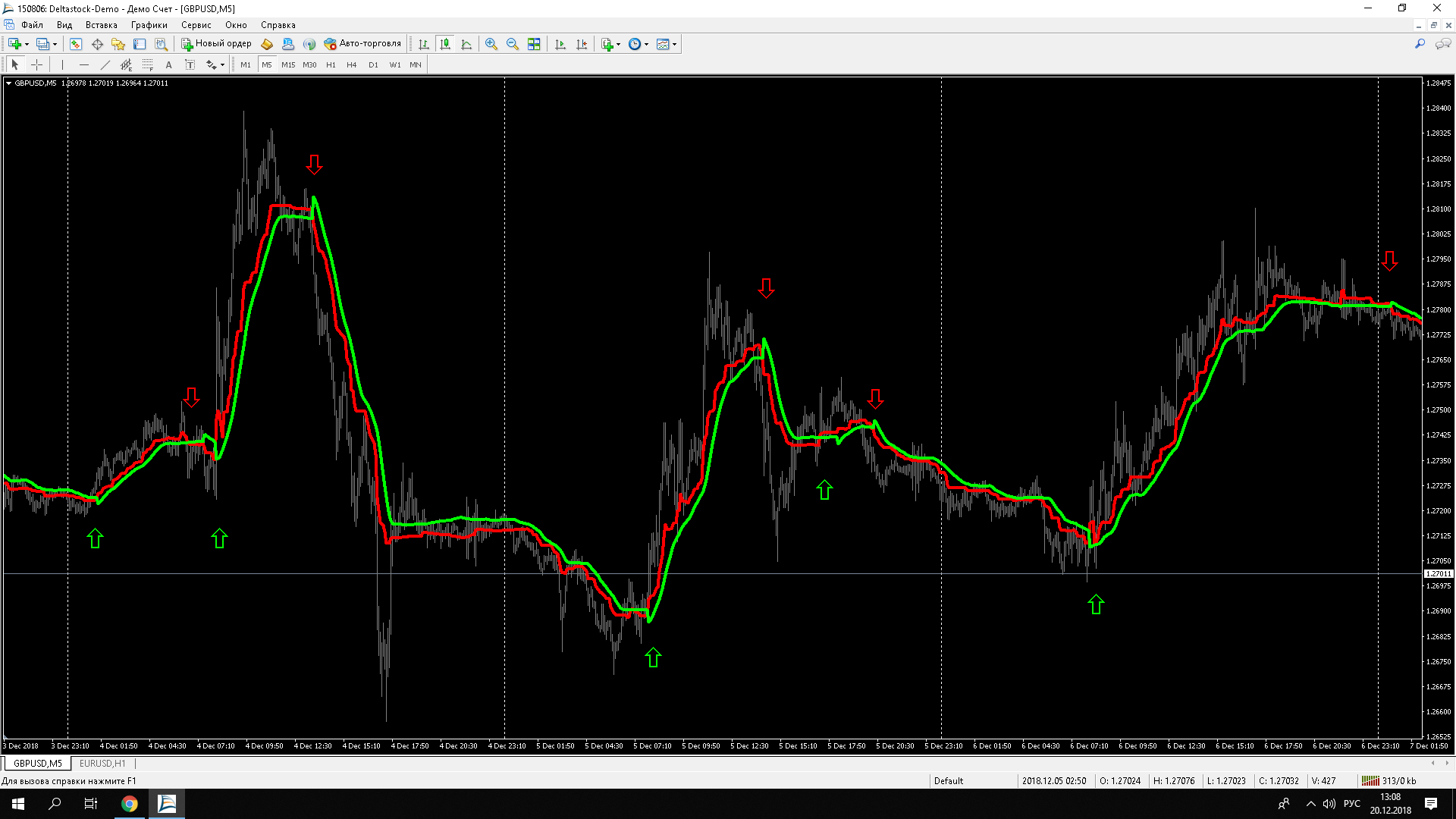
Task: Select the Text Label tool
Action: click(x=190, y=64)
